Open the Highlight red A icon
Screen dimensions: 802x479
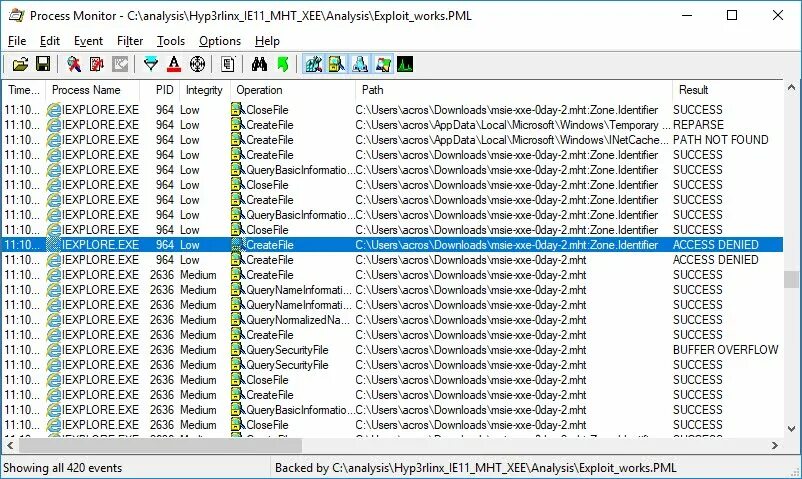[174, 64]
